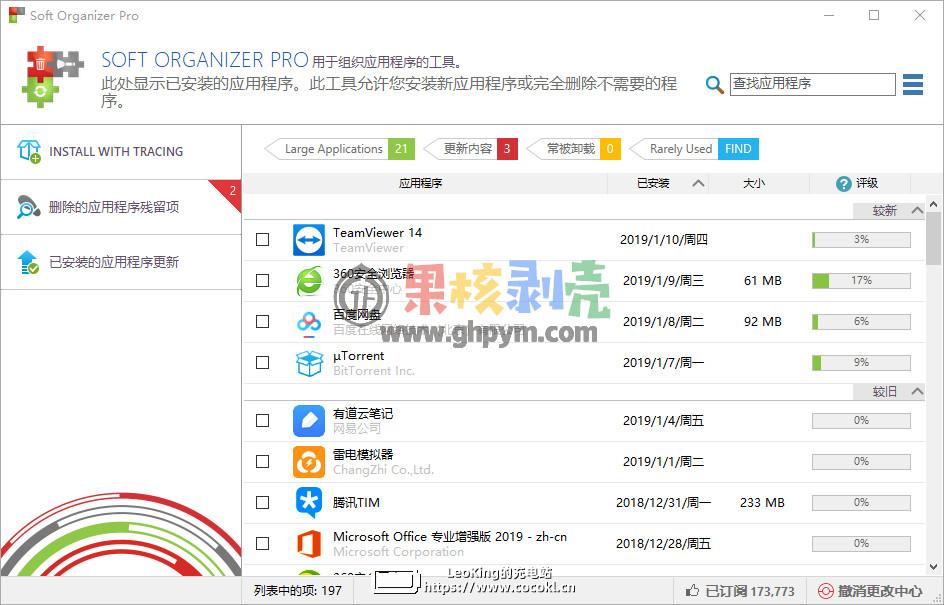The width and height of the screenshot is (944, 605).
Task: Toggle sort arrow on 已安装 column
Action: pos(698,183)
